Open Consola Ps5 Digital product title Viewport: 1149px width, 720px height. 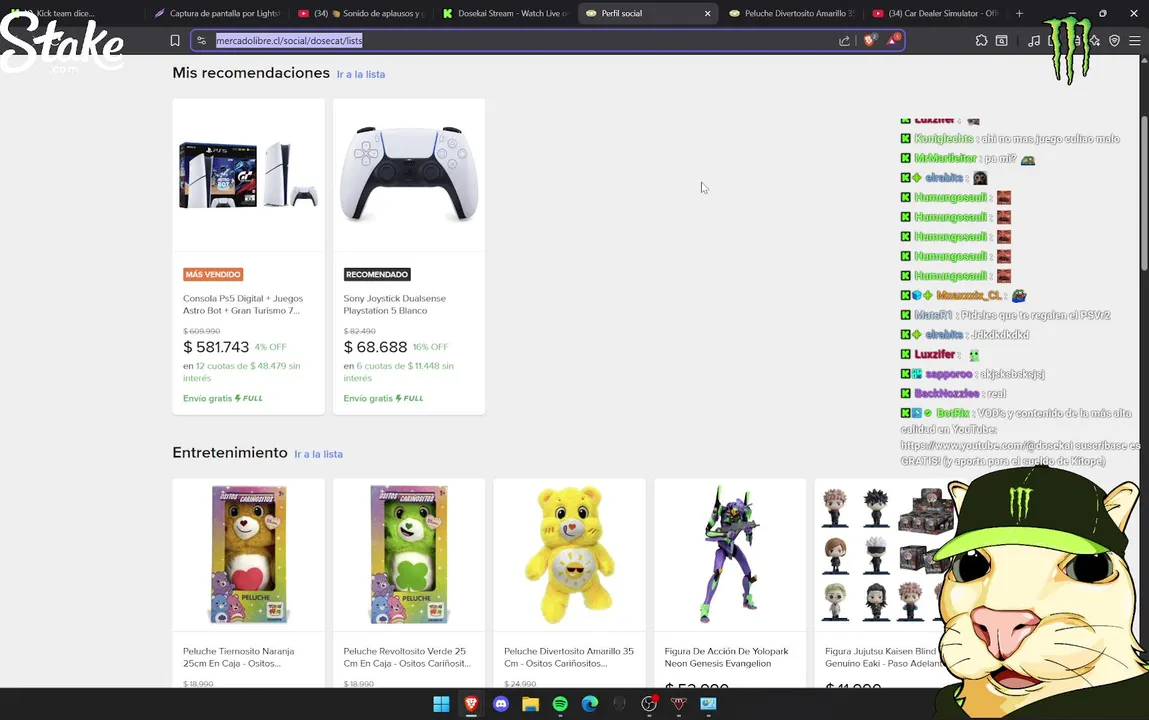pos(243,305)
